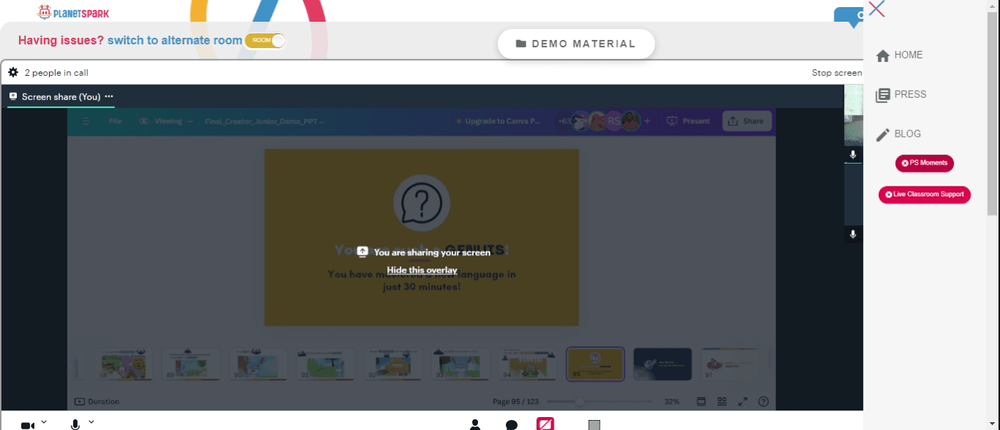The width and height of the screenshot is (1000, 430).
Task: Click the gray square icon in bottom bar
Action: (x=594, y=425)
